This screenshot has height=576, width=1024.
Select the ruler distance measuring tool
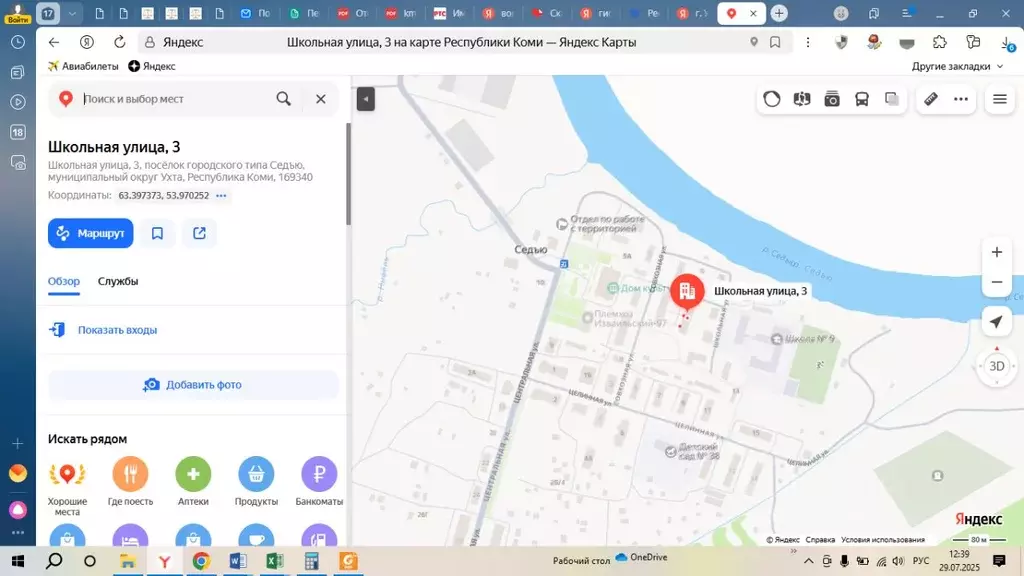931,99
